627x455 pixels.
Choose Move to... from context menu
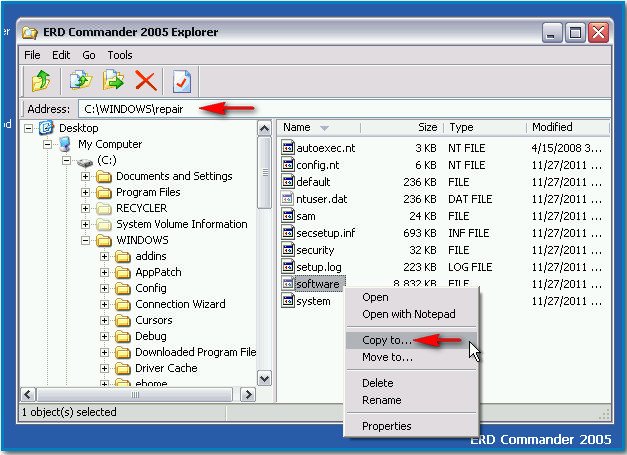click(411, 357)
